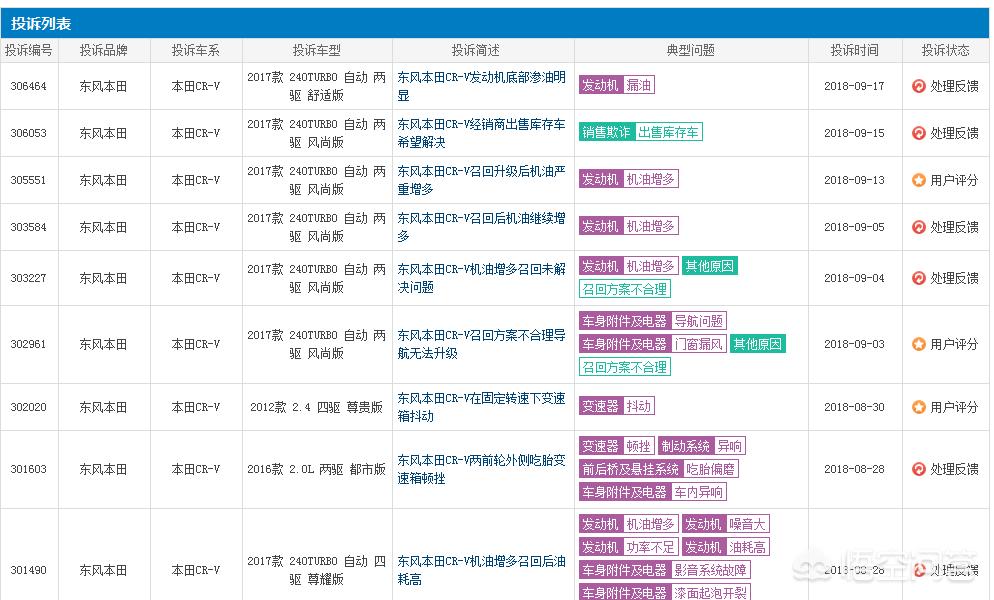Viewport: 994px width, 600px height.
Task: Select the 发动机 油耗高 issue tag
Action: pyautogui.click(x=726, y=547)
